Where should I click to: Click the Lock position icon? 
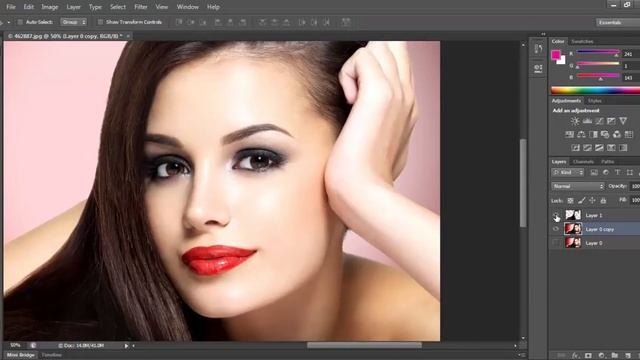click(x=592, y=200)
